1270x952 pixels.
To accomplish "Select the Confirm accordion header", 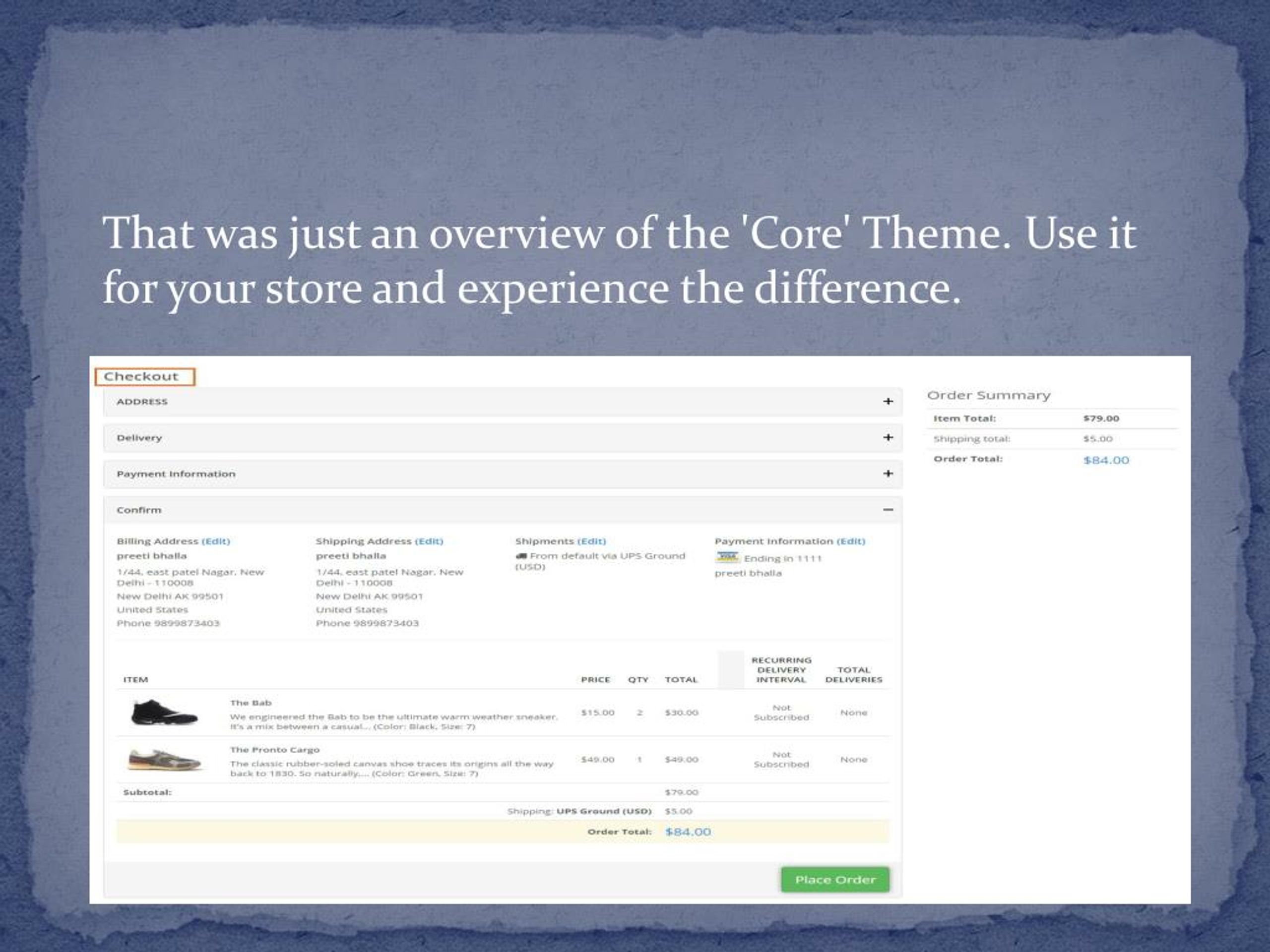I will click(x=503, y=510).
